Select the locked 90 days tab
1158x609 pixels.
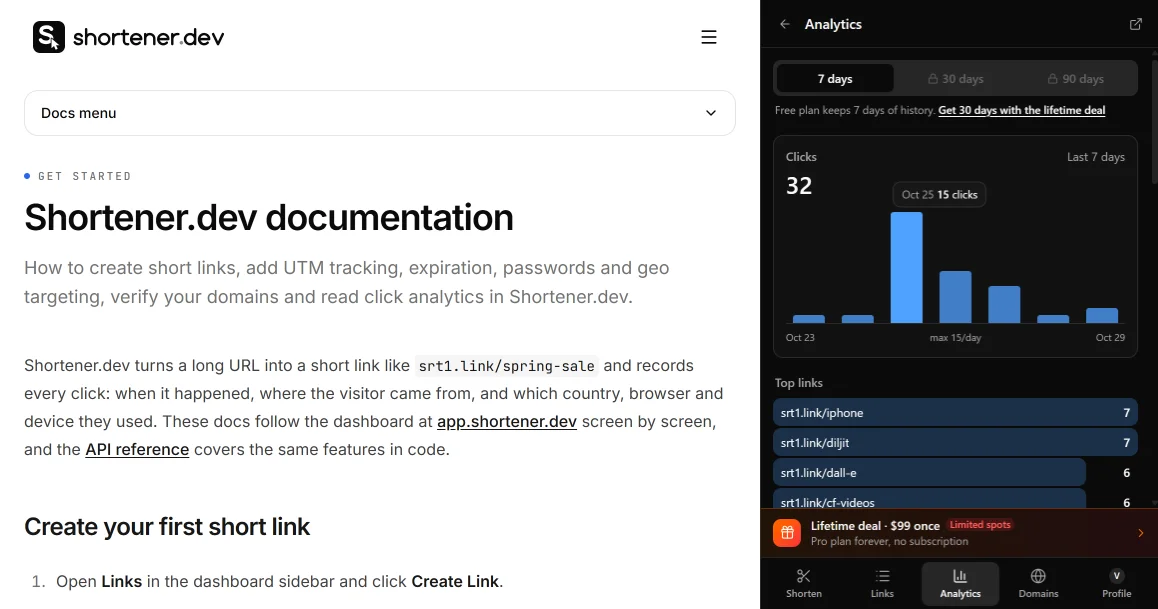pyautogui.click(x=1075, y=79)
